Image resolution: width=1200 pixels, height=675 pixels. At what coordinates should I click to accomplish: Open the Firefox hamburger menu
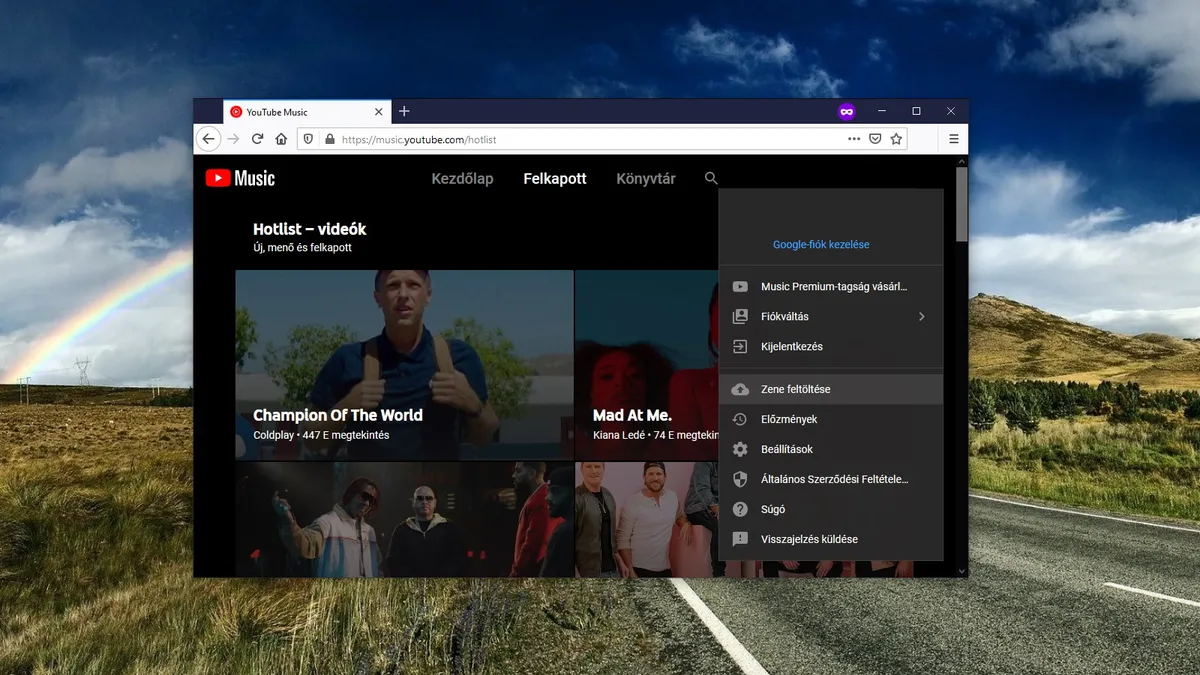[953, 139]
